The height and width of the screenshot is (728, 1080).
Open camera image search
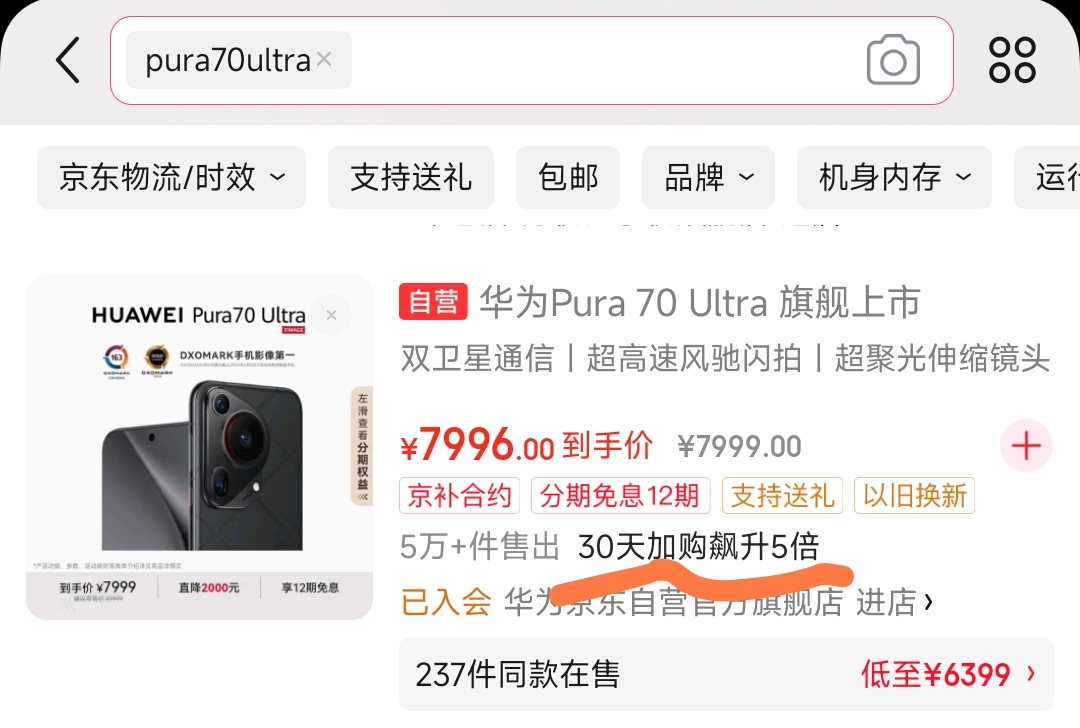893,61
